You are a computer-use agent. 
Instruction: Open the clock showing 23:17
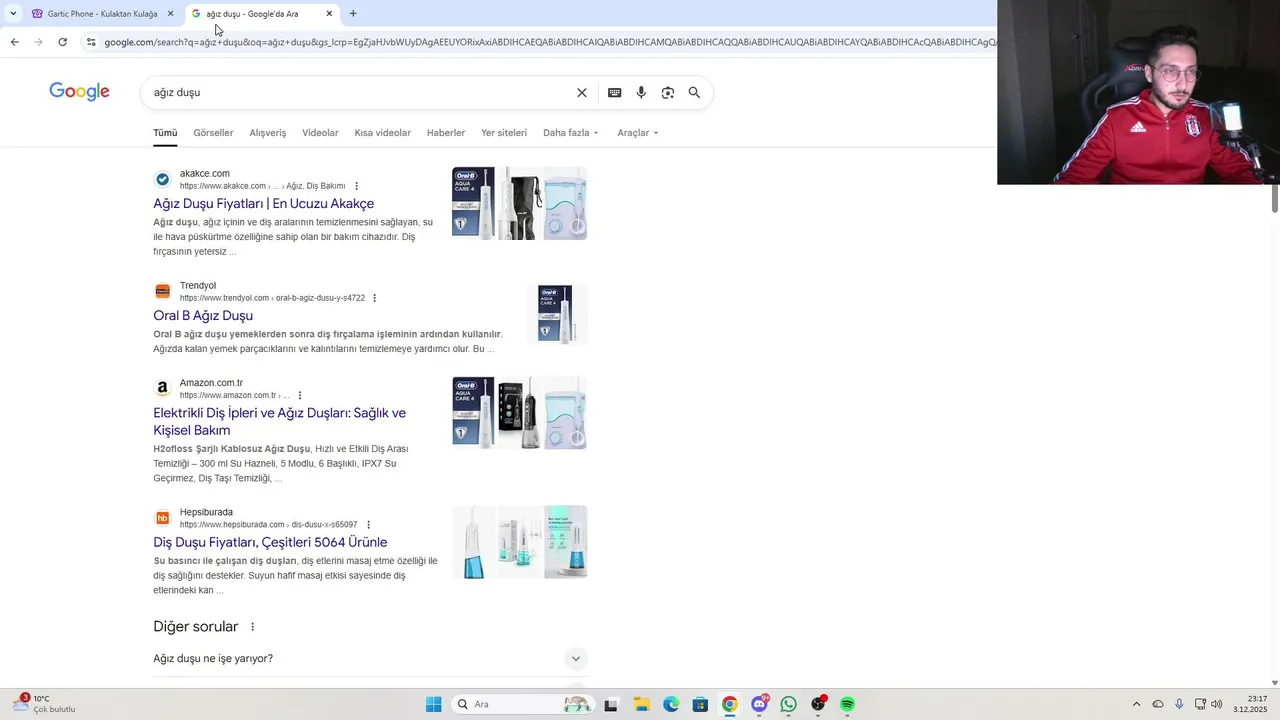pos(1250,704)
